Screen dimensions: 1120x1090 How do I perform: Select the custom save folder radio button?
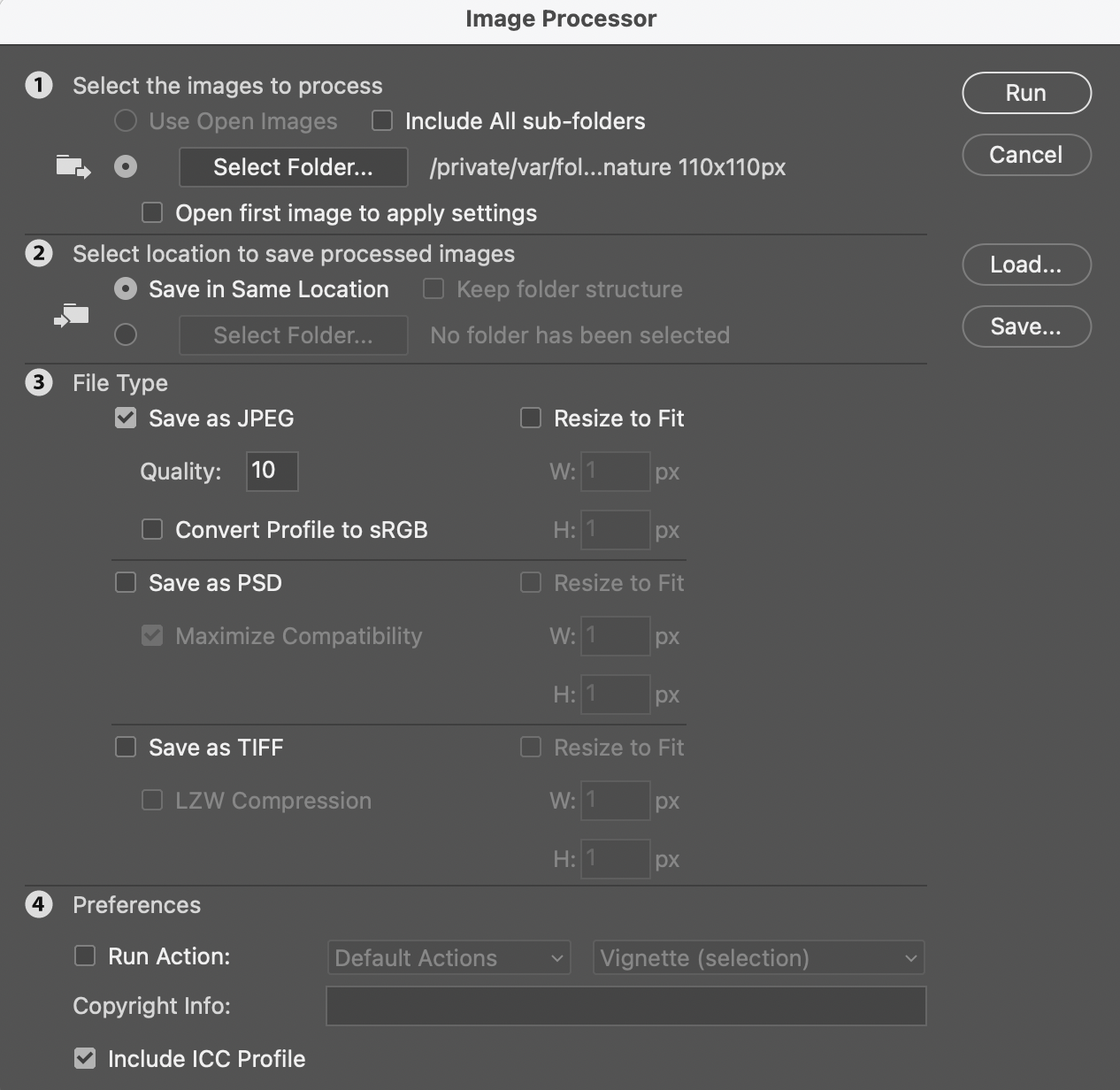pyautogui.click(x=125, y=334)
